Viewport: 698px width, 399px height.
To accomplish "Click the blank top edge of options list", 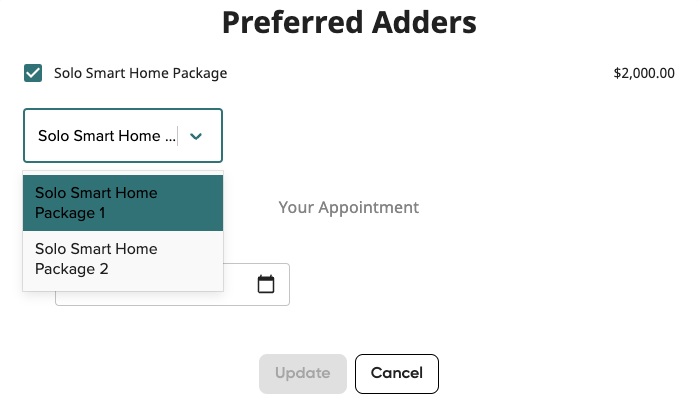I will [x=123, y=172].
